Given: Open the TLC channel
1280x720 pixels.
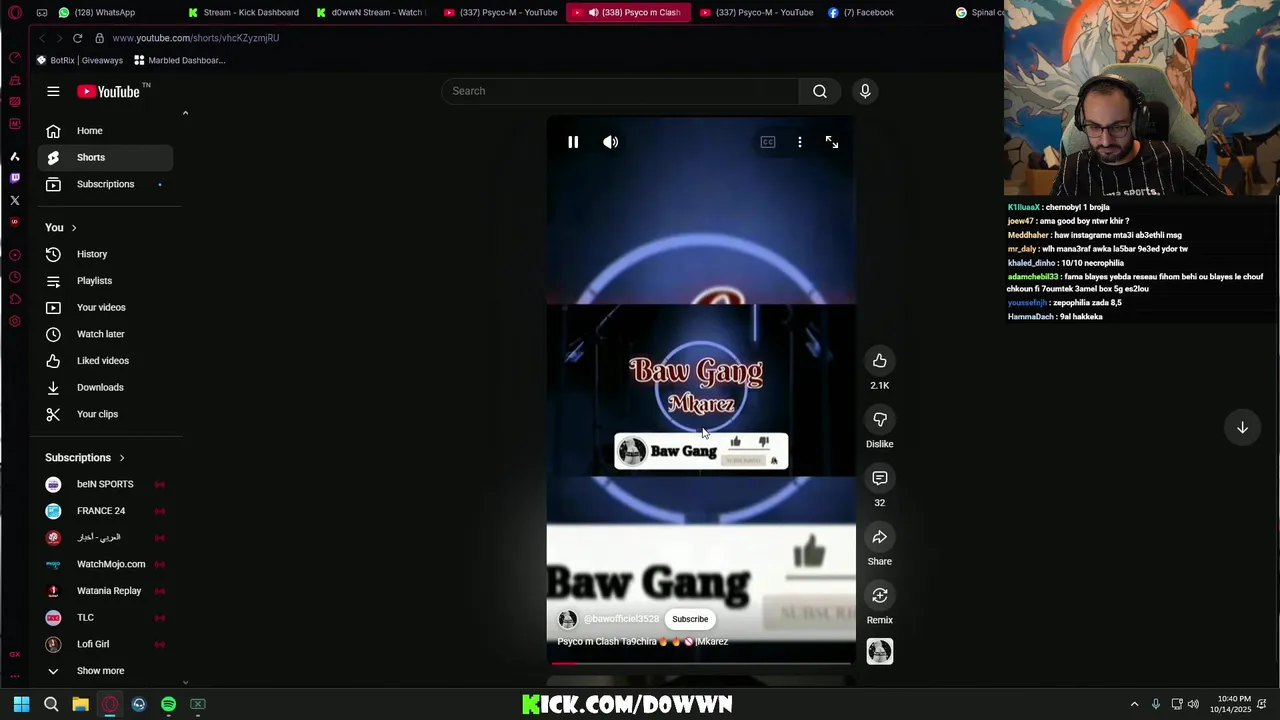Looking at the screenshot, I should tap(105, 618).
